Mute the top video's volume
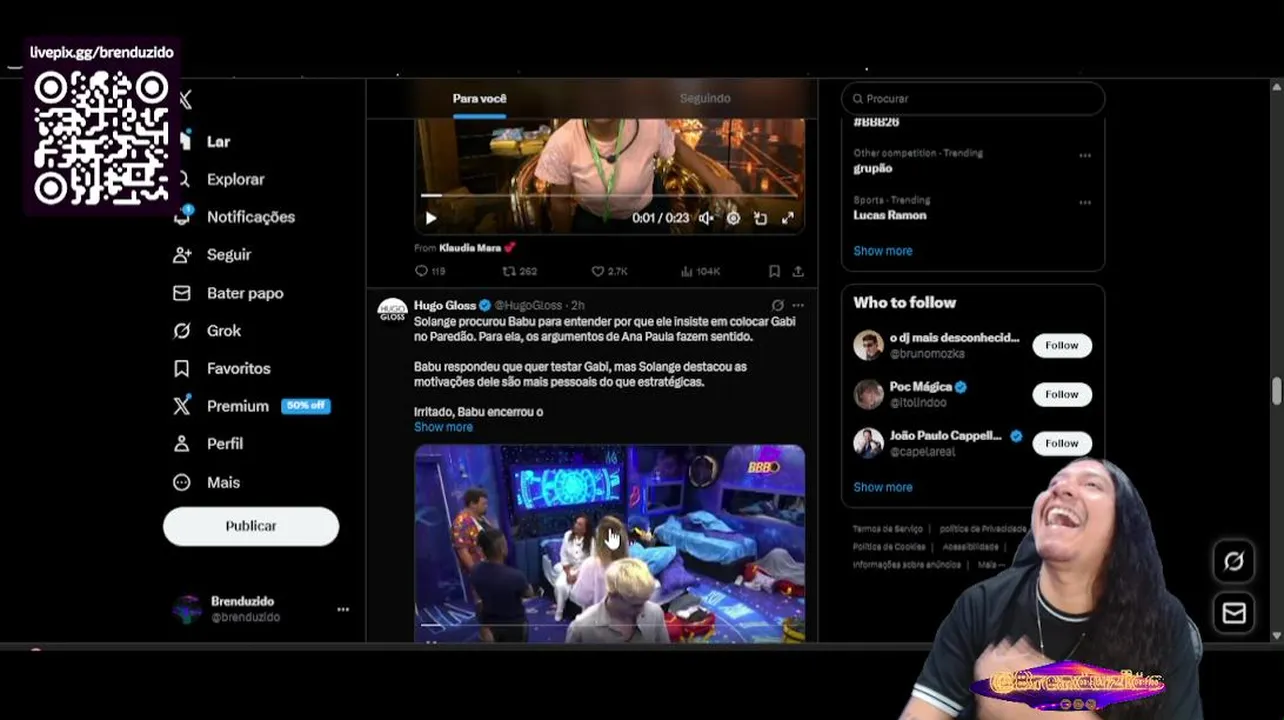1284x720 pixels. point(706,218)
